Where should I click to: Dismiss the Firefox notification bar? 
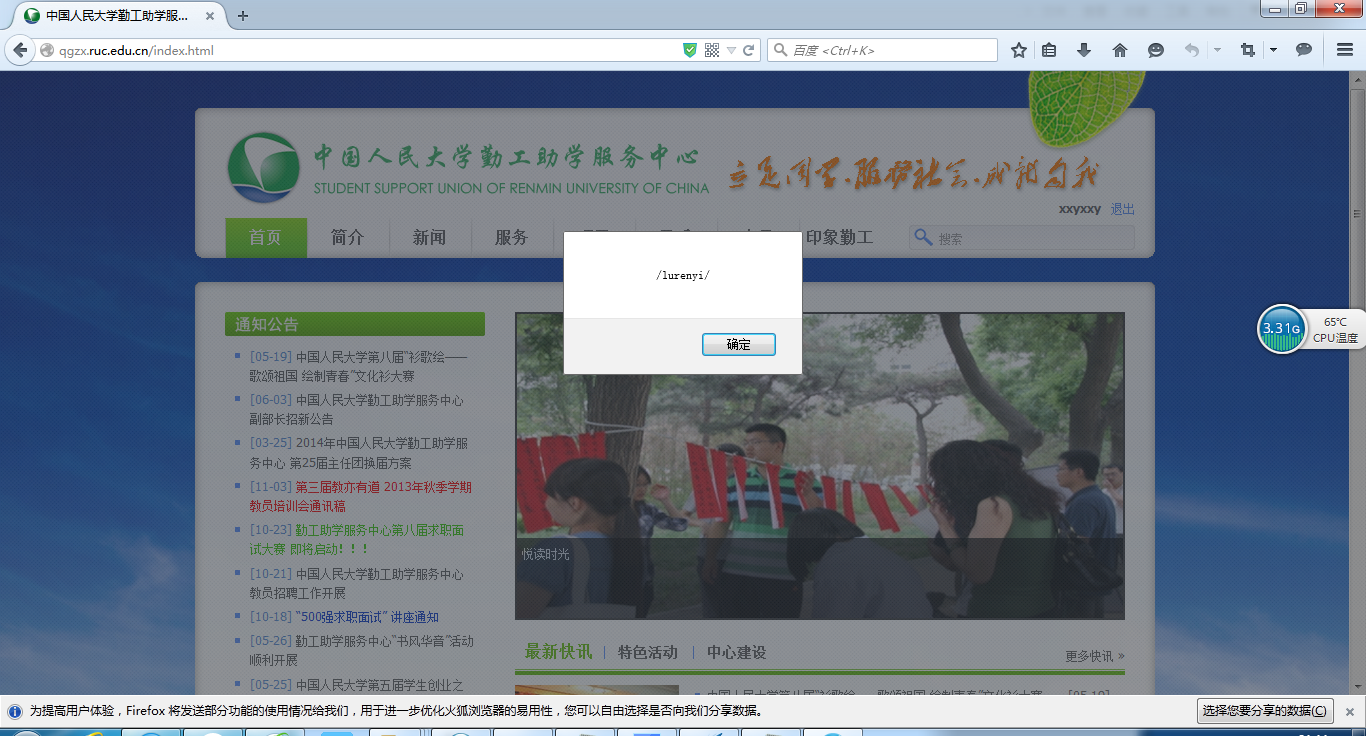[1349, 711]
